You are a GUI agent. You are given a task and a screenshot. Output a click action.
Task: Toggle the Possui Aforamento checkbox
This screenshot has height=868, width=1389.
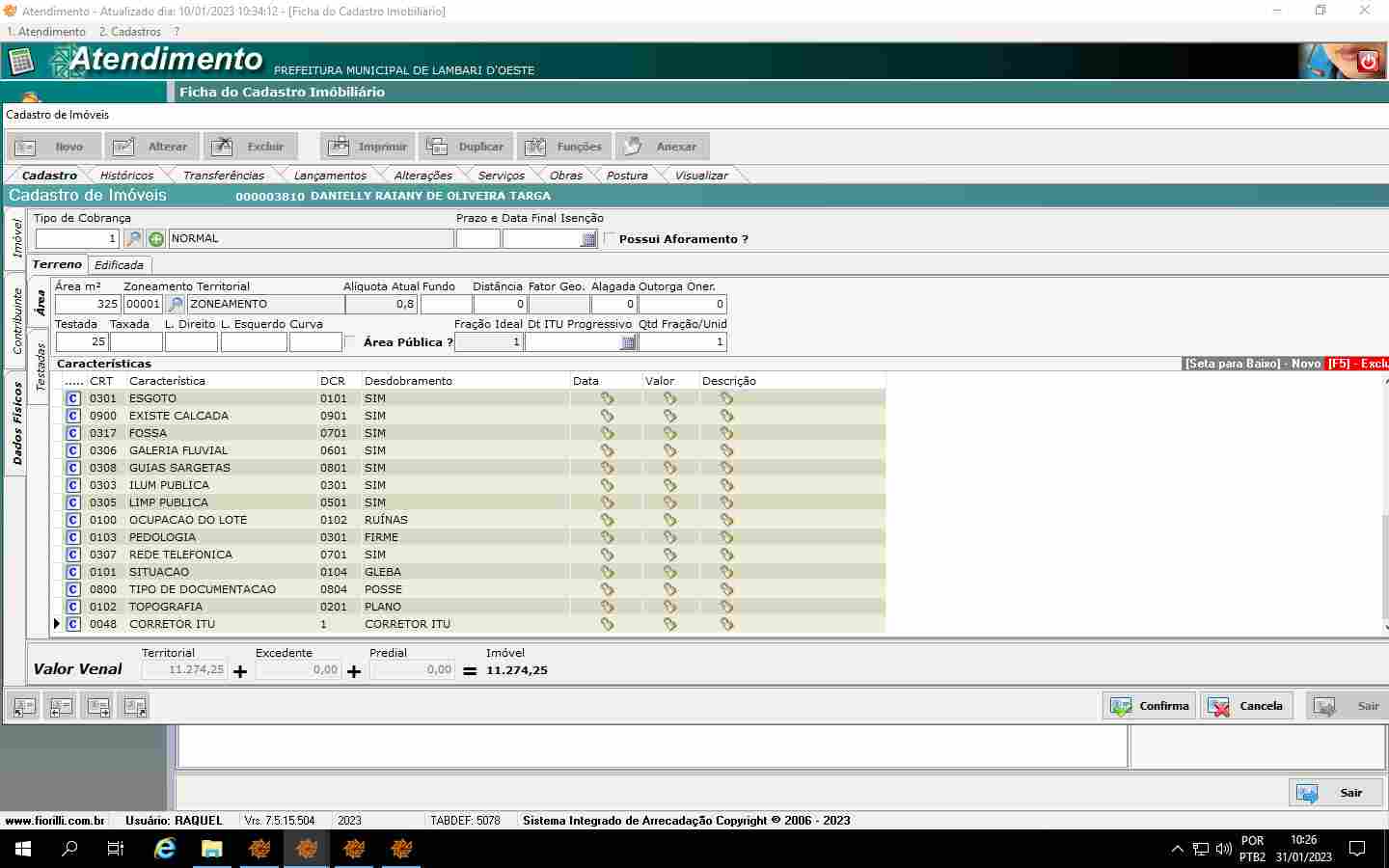[x=610, y=239]
